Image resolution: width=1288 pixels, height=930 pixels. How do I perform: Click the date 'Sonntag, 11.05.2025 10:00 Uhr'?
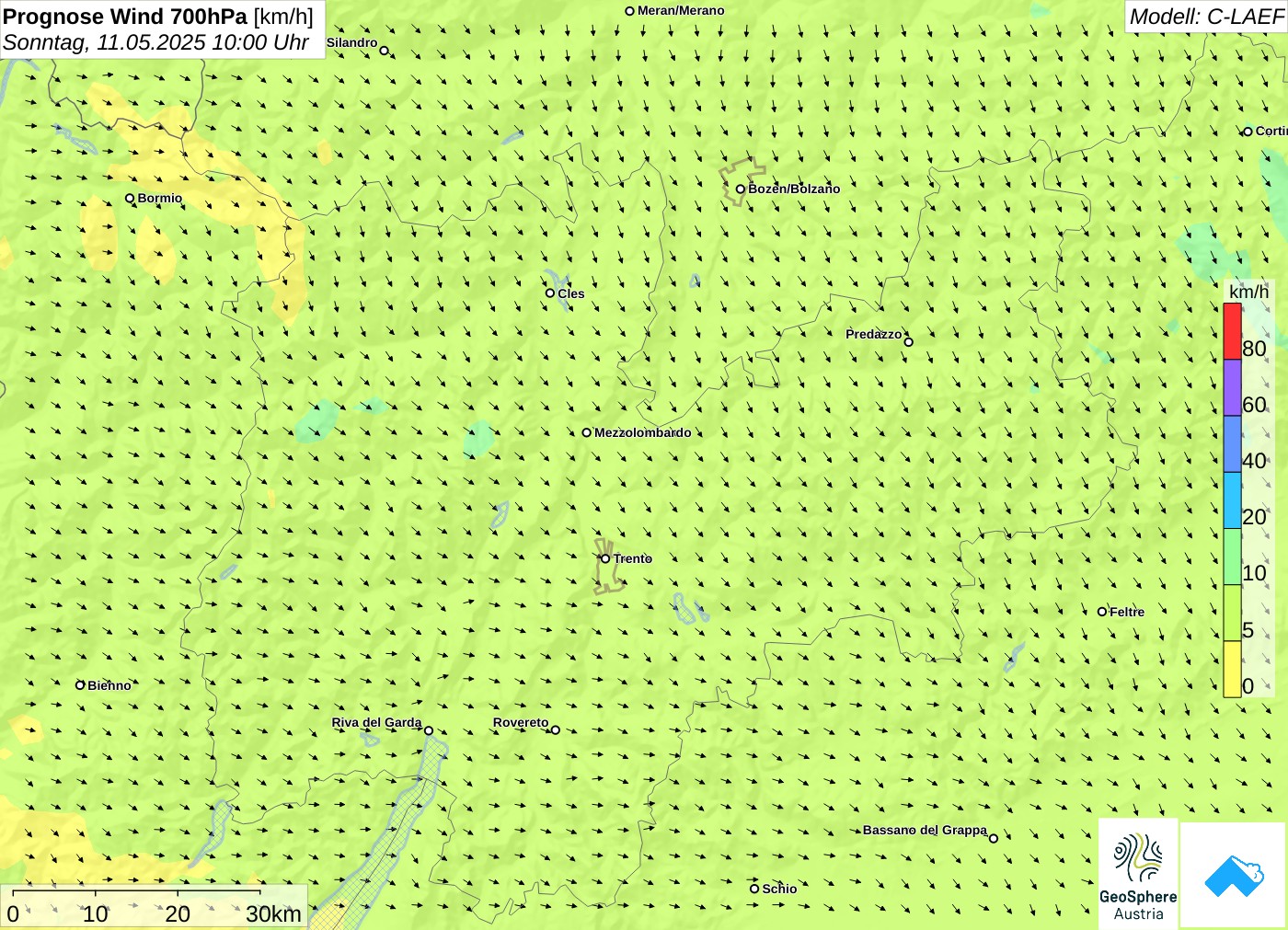pyautogui.click(x=155, y=42)
